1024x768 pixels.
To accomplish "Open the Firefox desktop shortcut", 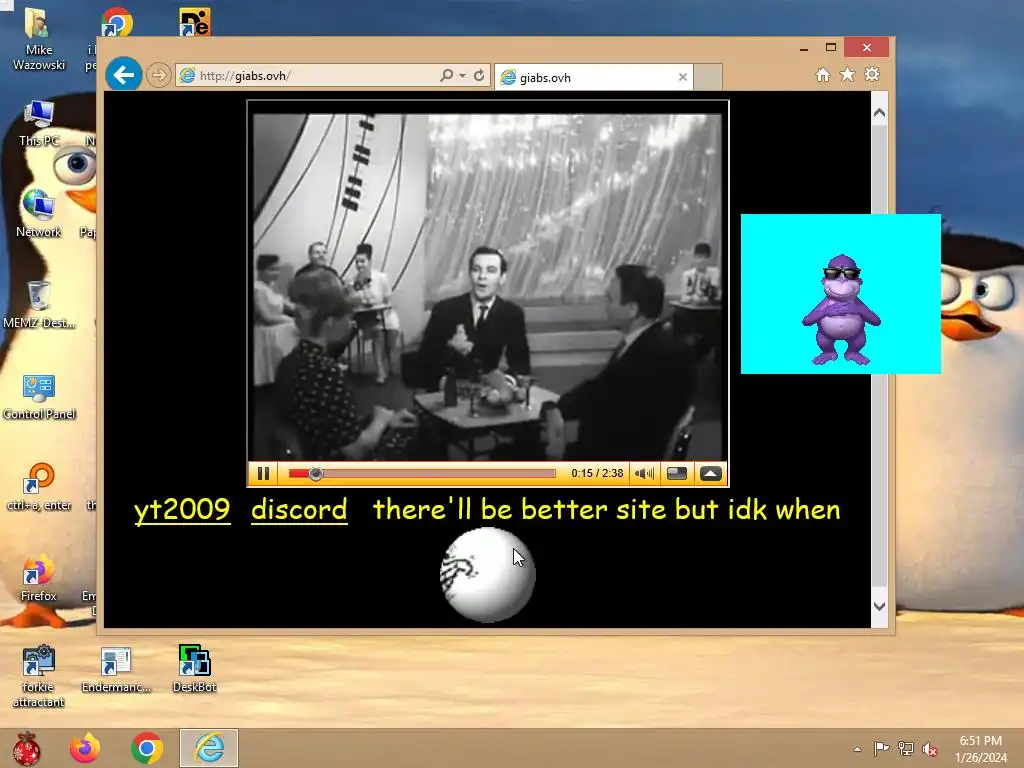I will tap(39, 579).
